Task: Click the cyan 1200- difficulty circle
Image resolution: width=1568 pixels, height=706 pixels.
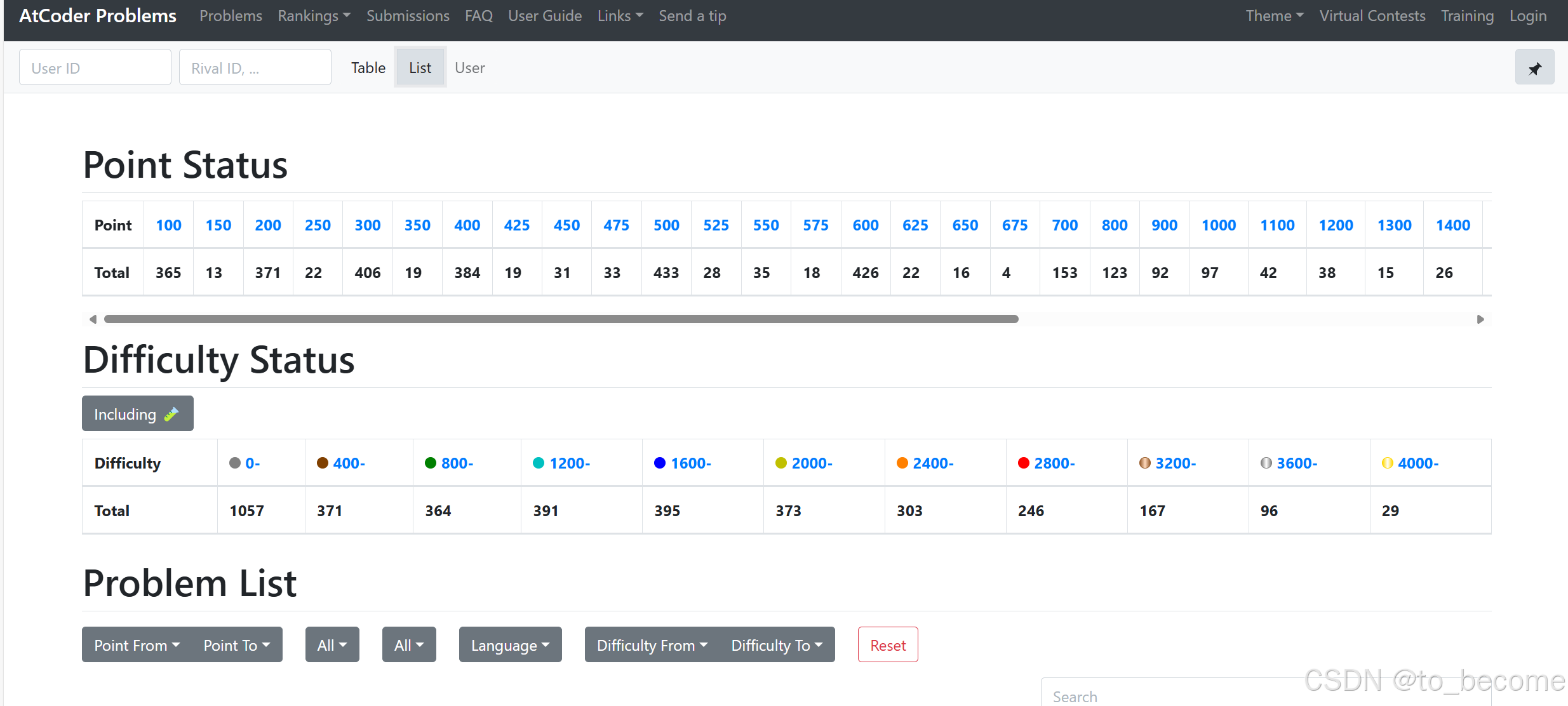Action: 539,463
